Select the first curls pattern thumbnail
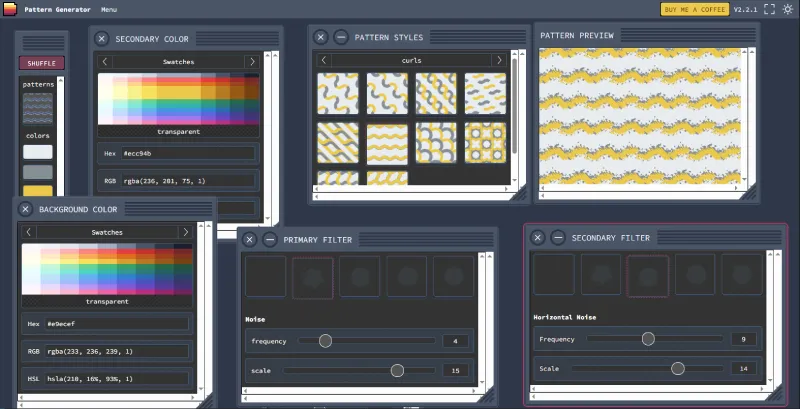The image size is (800, 409). (337, 94)
